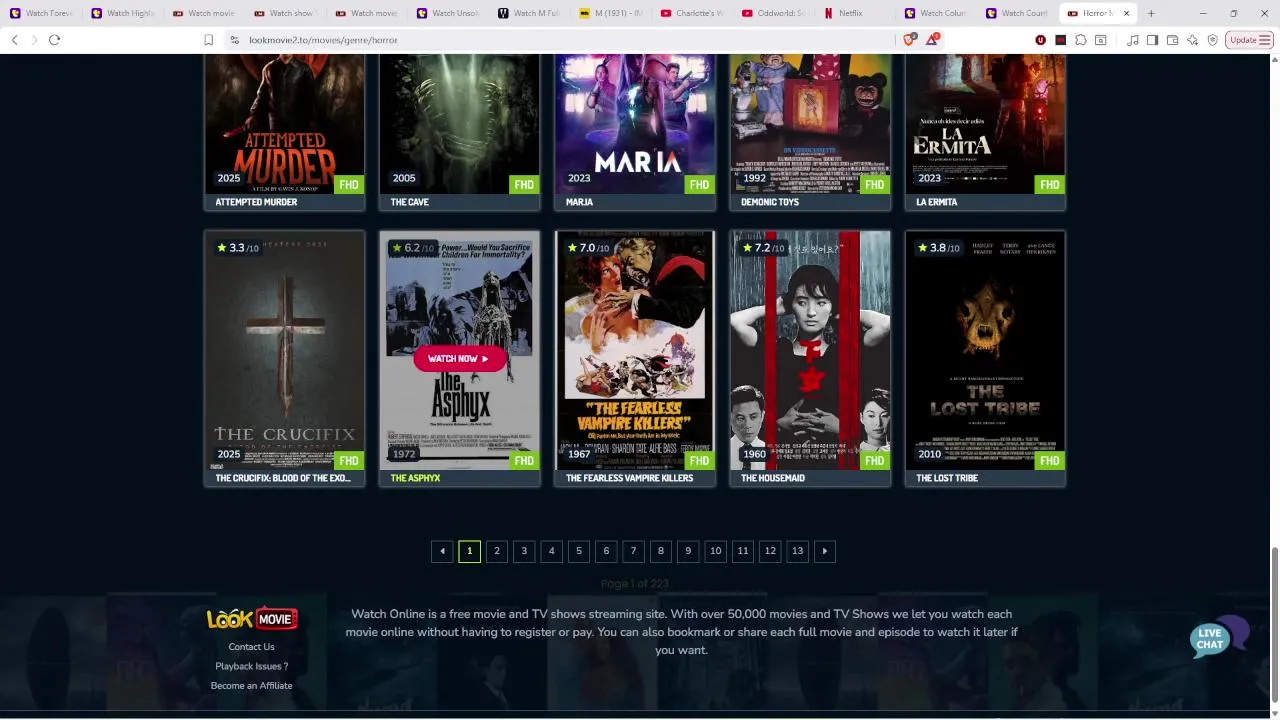Viewport: 1280px width, 720px height.
Task: Close the Horror Movies tab
Action: tap(1126, 13)
